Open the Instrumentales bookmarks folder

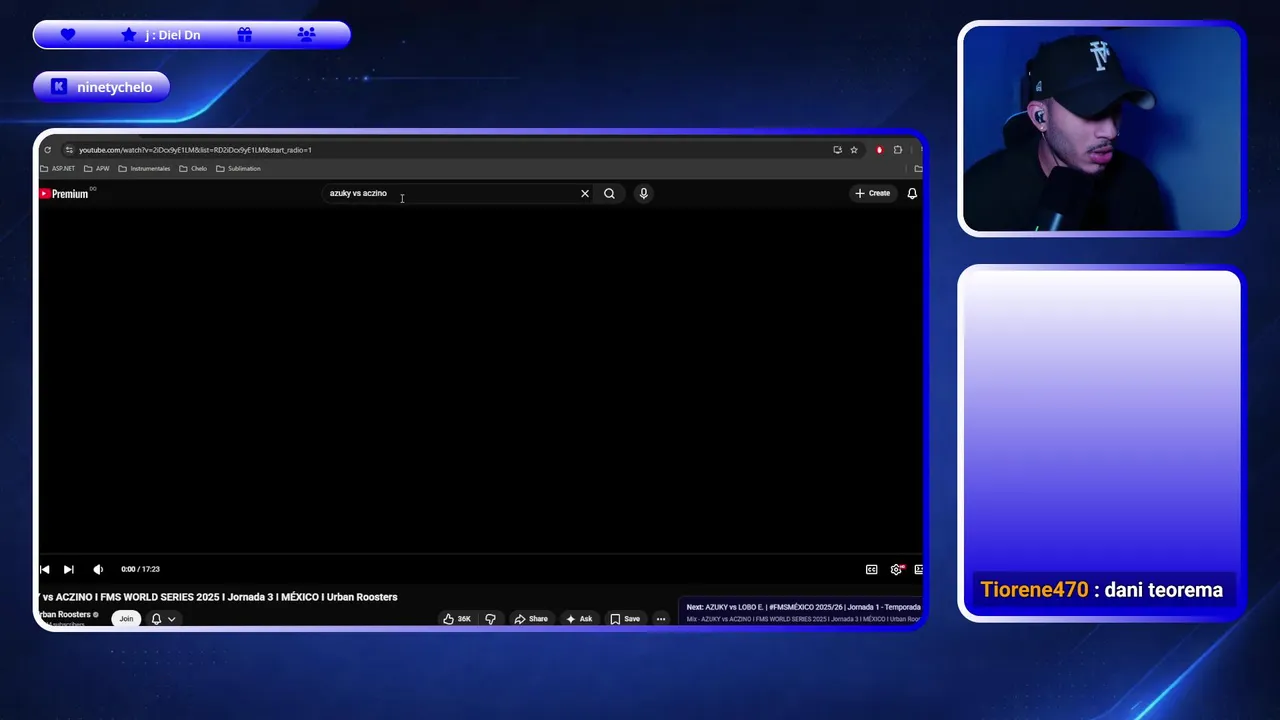[x=144, y=169]
